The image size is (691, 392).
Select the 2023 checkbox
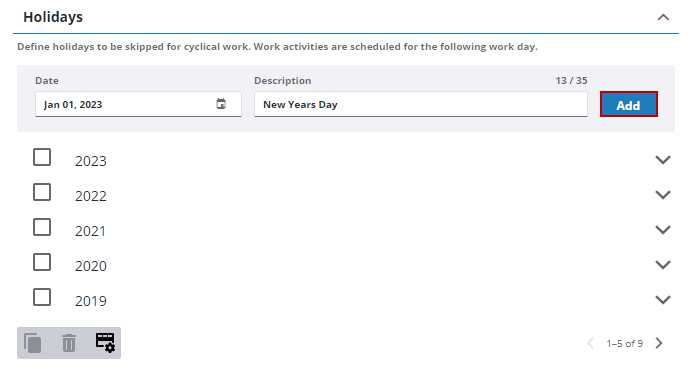click(42, 157)
